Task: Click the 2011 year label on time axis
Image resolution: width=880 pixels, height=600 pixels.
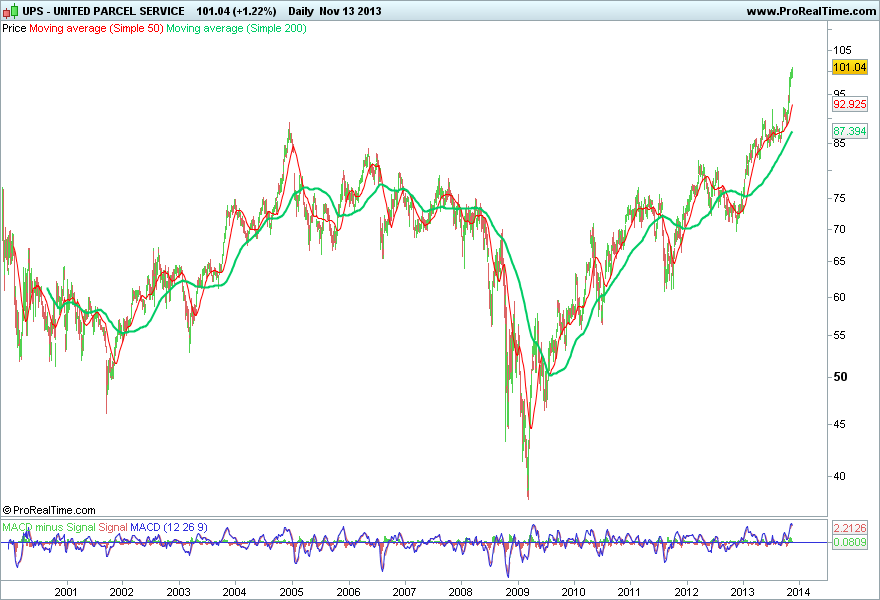Action: (x=629, y=592)
